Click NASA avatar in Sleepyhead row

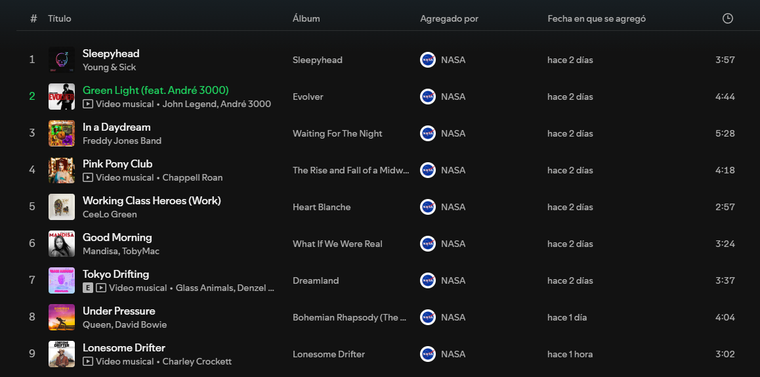point(428,60)
